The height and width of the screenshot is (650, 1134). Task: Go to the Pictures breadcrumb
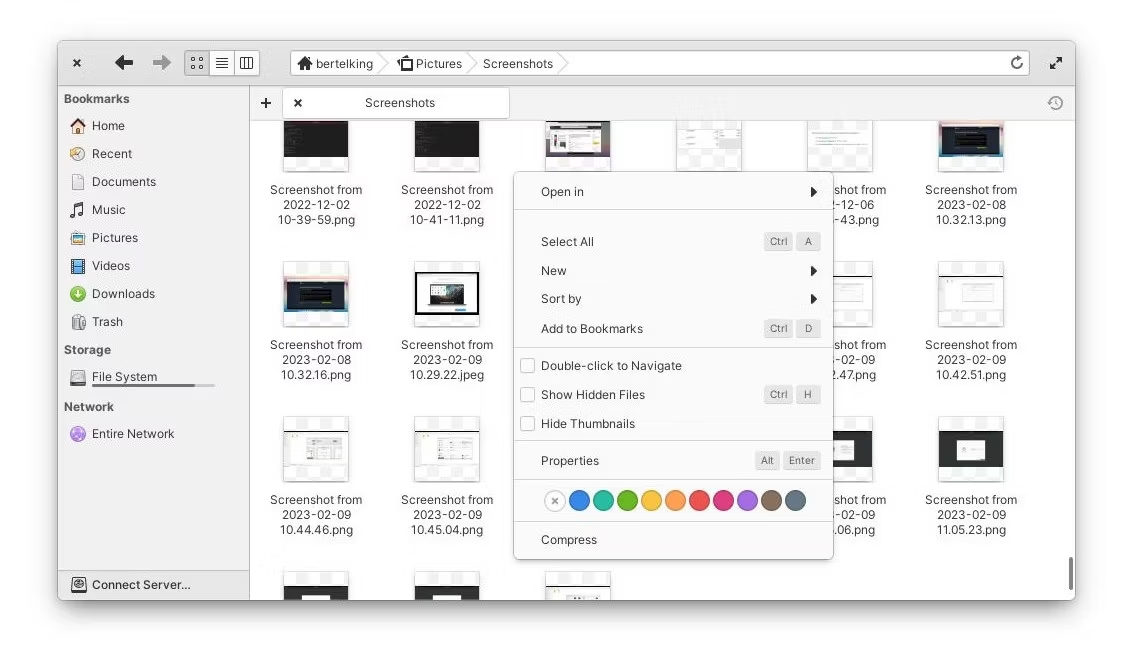[430, 64]
